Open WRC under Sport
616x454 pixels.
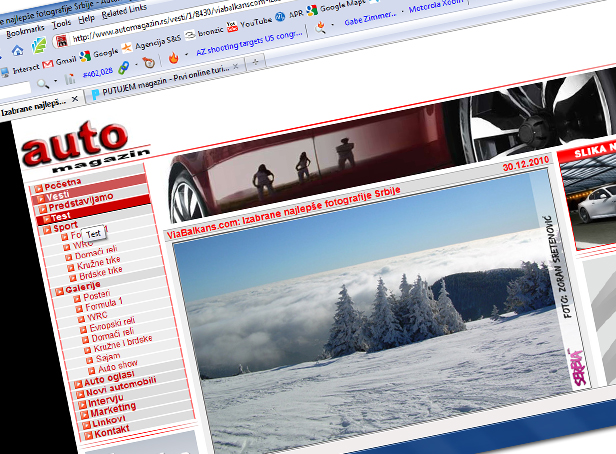[82, 245]
